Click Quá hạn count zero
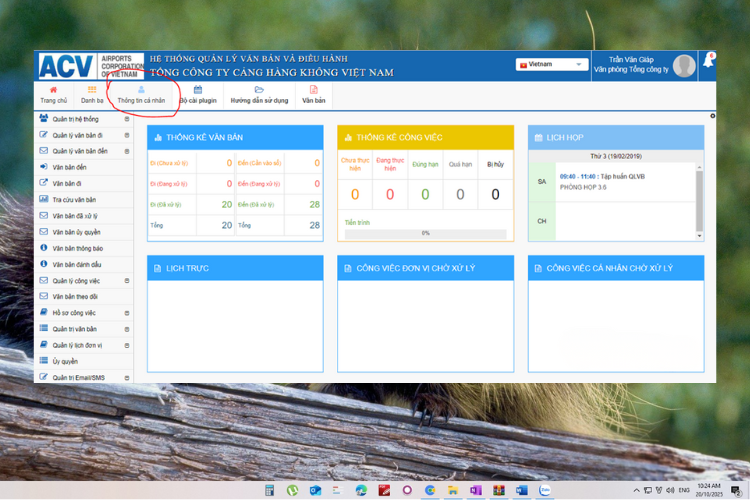The width and height of the screenshot is (750, 500). pyautogui.click(x=460, y=194)
